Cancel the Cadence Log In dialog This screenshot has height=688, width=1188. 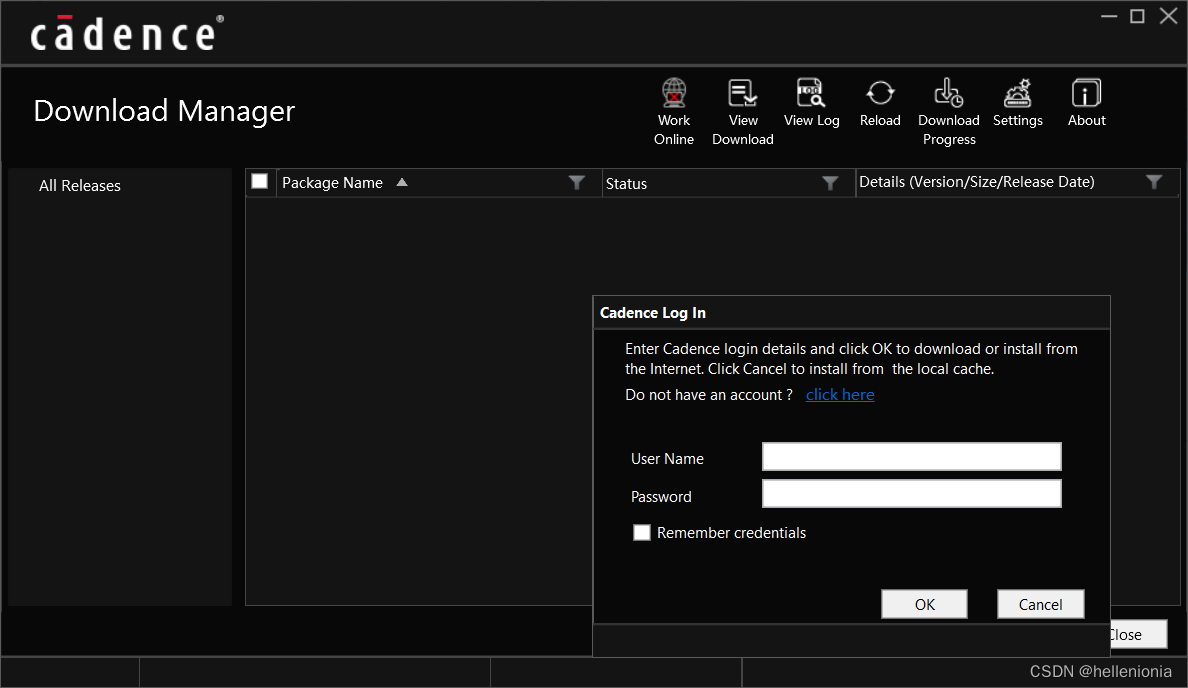coord(1040,604)
